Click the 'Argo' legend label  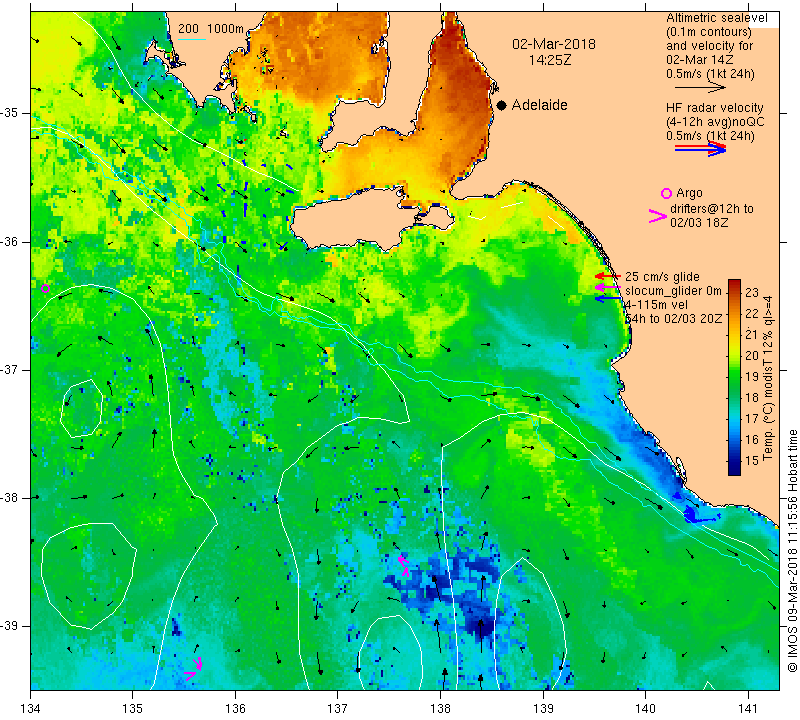[x=689, y=193]
